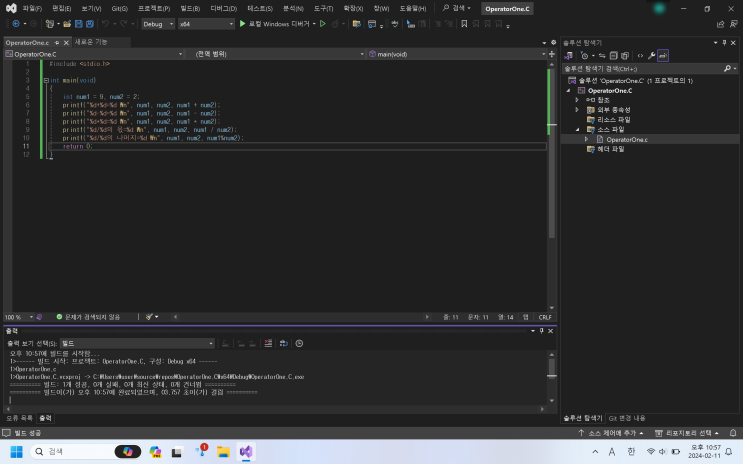Open the 빌드(B) menu

(x=189, y=7)
